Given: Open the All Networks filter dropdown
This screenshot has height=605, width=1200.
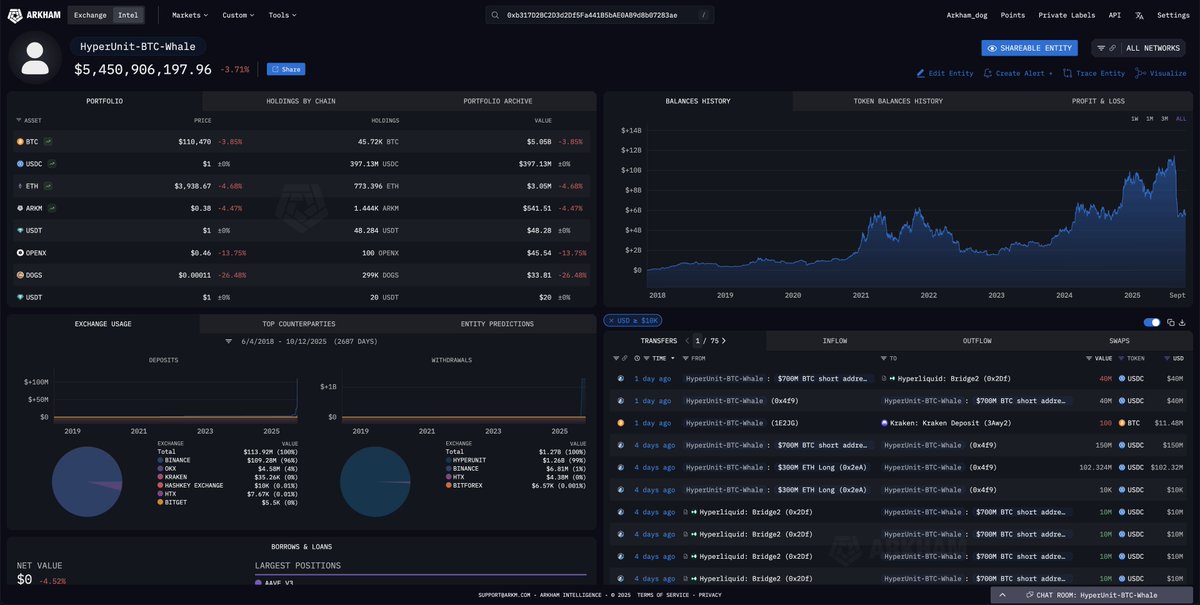Looking at the screenshot, I should [1138, 48].
